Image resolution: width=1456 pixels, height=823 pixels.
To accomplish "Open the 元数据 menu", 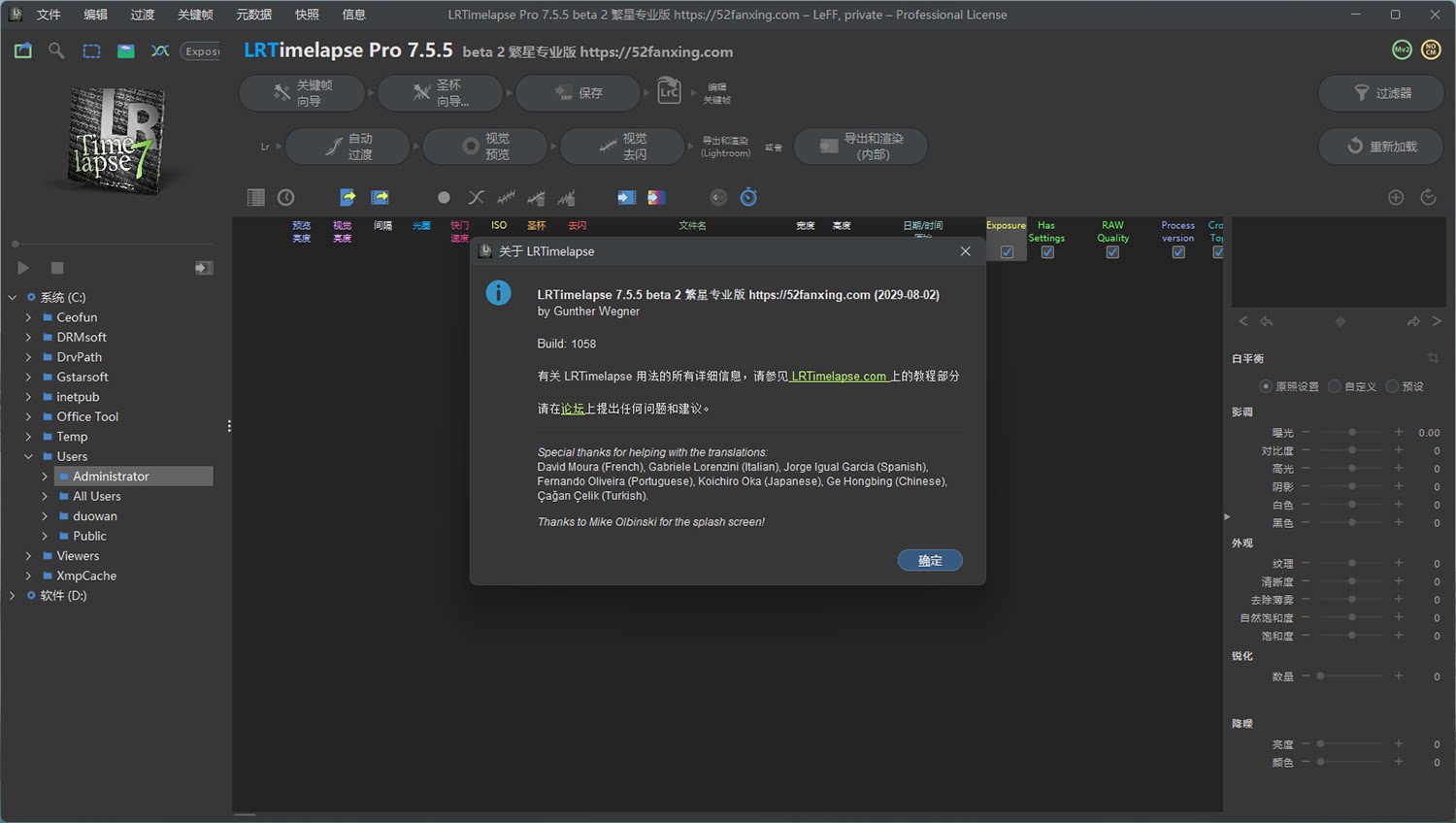I will tap(254, 15).
